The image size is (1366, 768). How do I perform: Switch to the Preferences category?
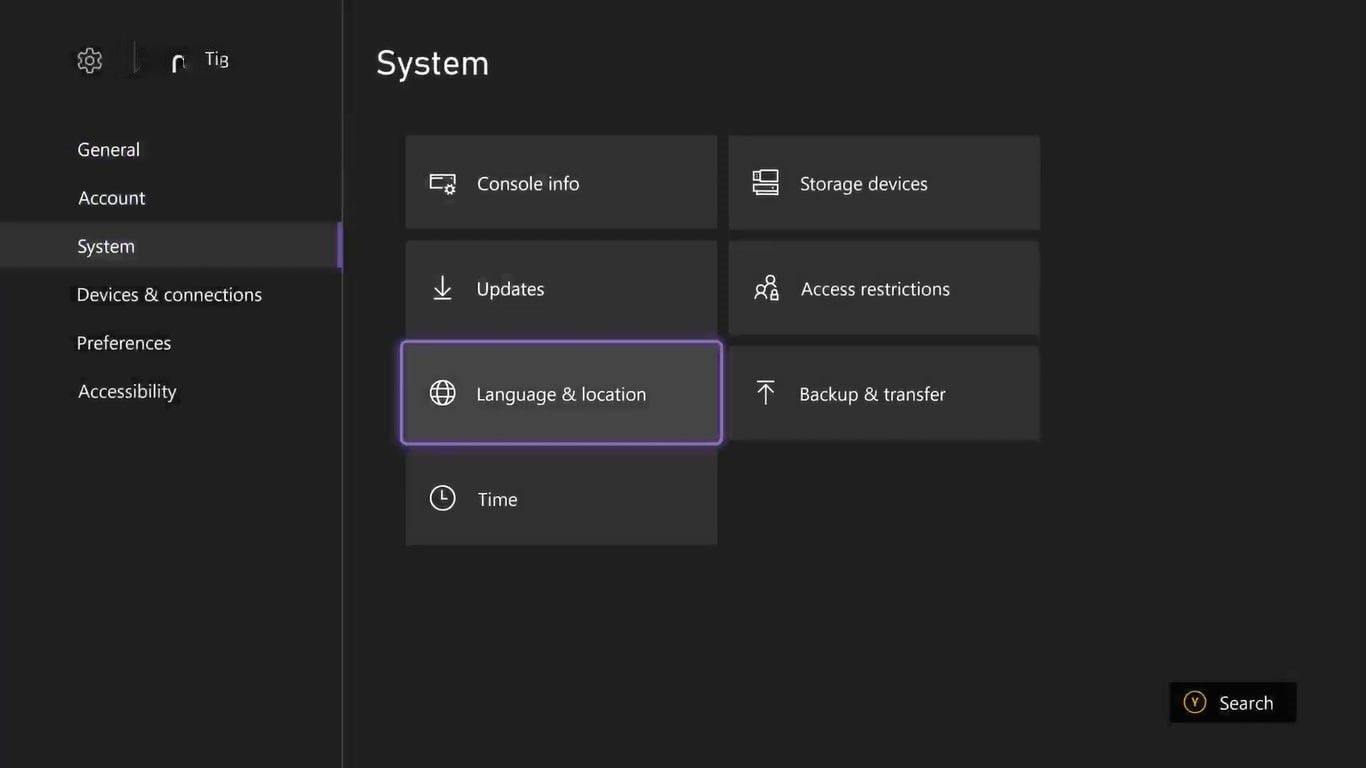coord(124,343)
